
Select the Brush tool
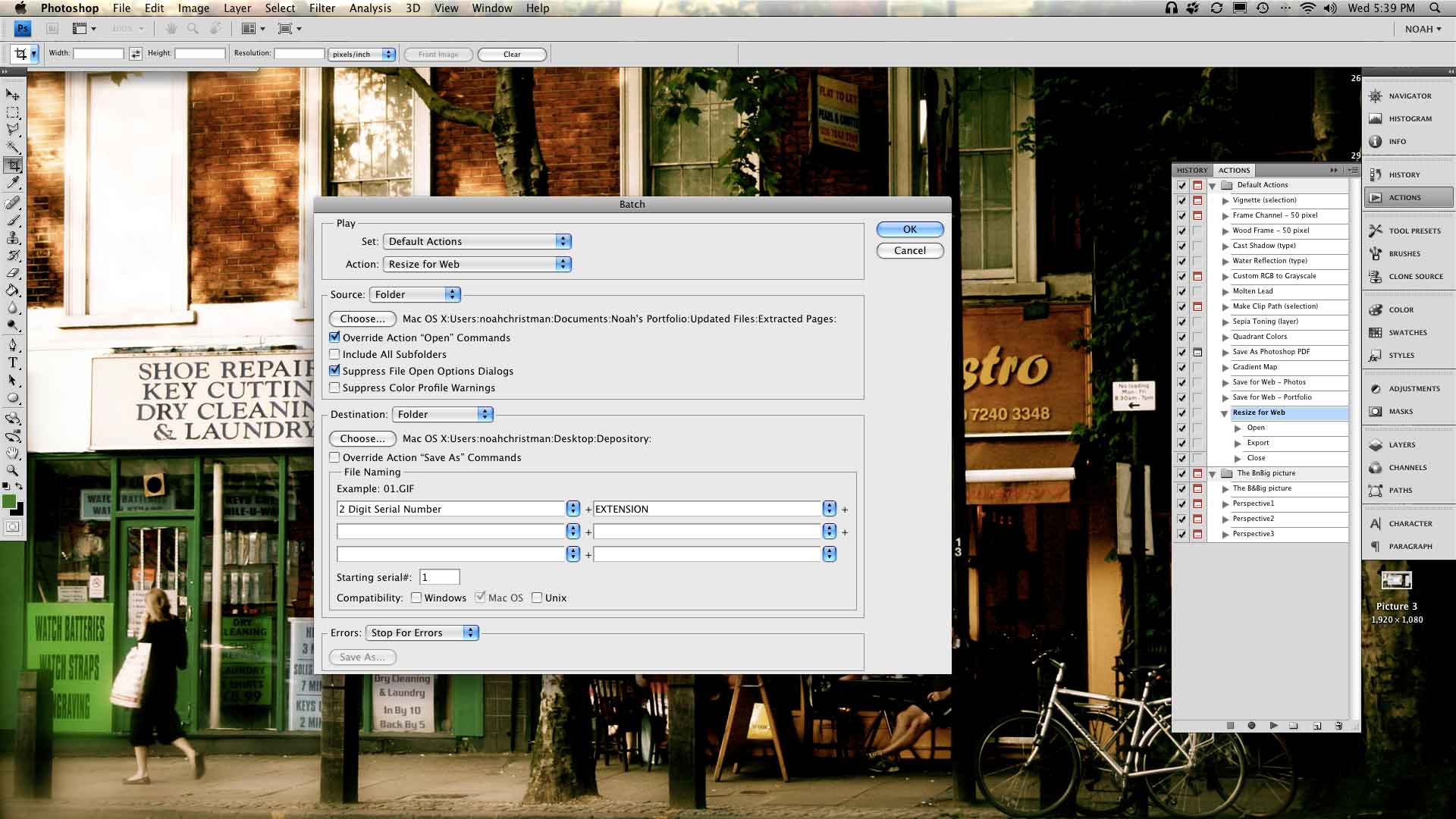coord(13,220)
